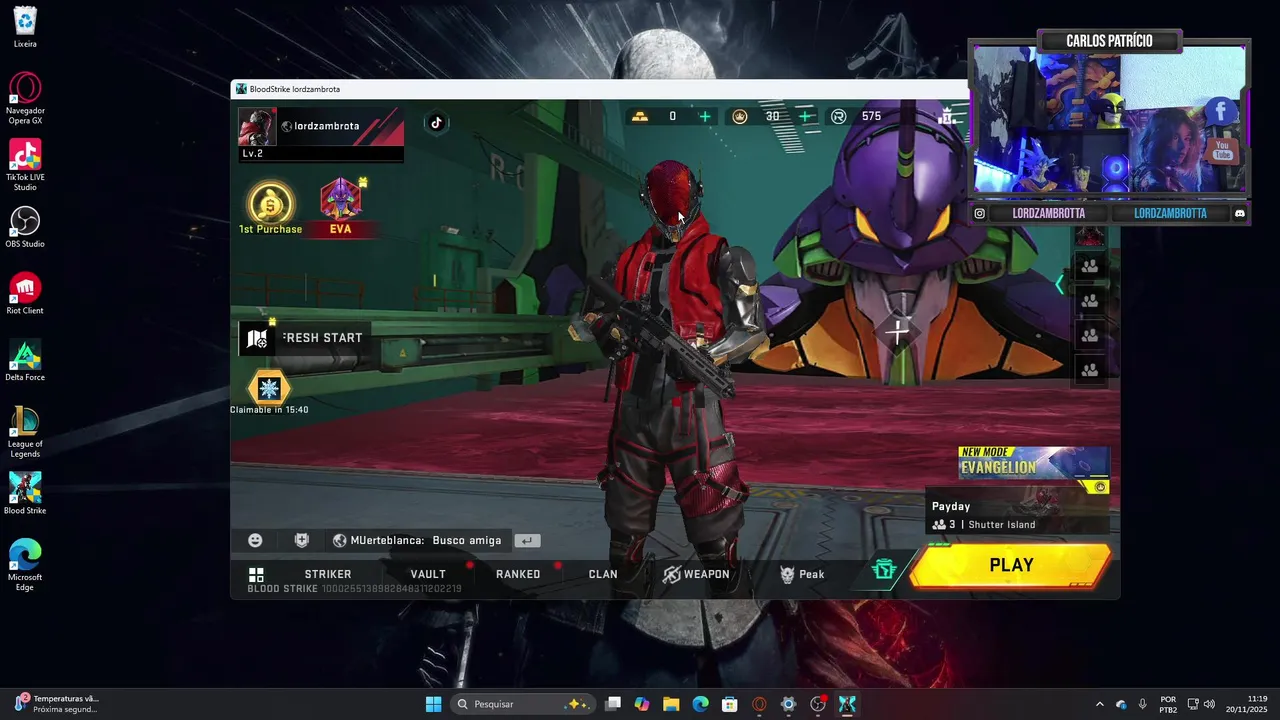Open the 1st Purchase coin offer
The image size is (1280, 720).
270,209
